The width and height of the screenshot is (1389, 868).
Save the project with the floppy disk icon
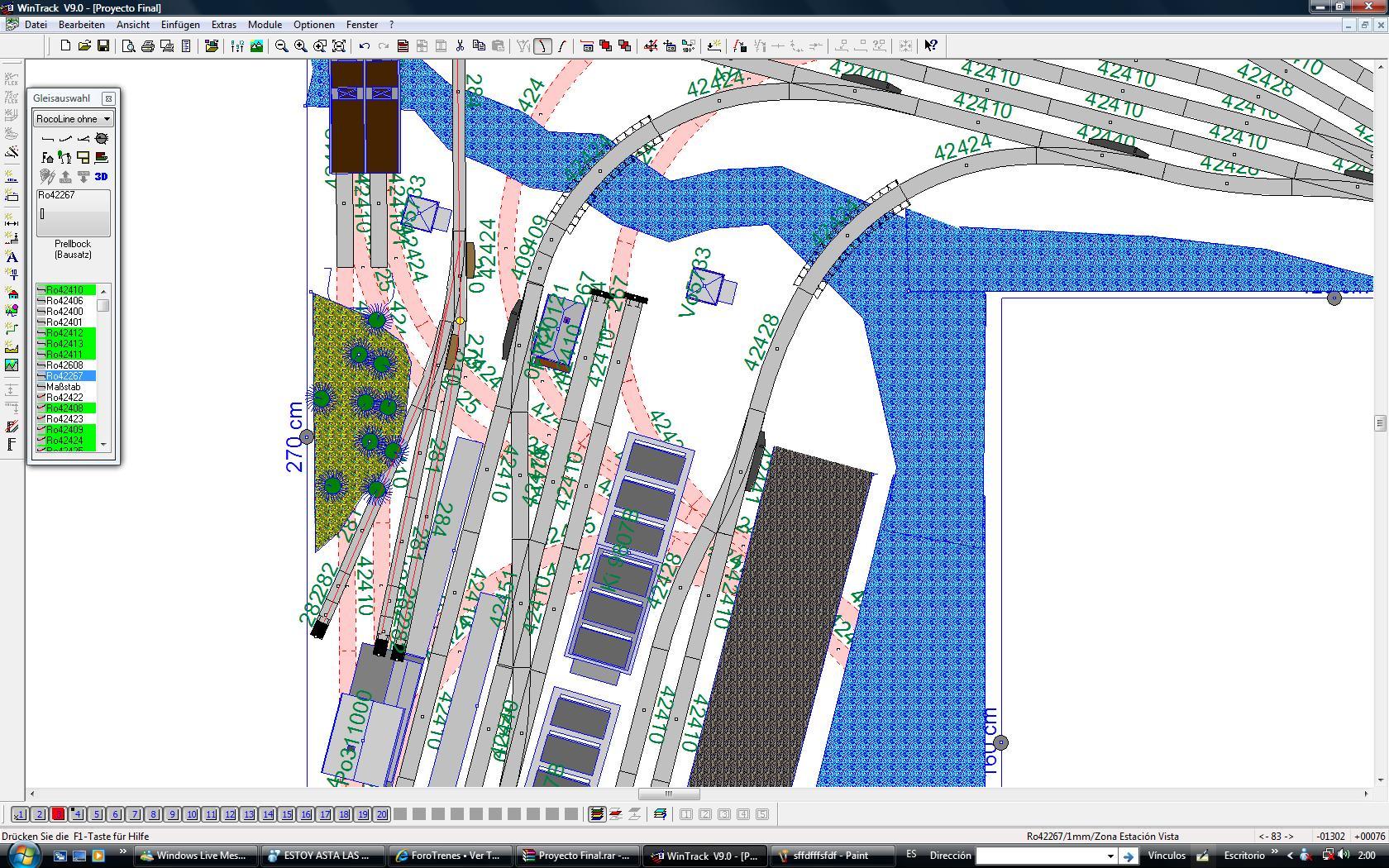103,46
